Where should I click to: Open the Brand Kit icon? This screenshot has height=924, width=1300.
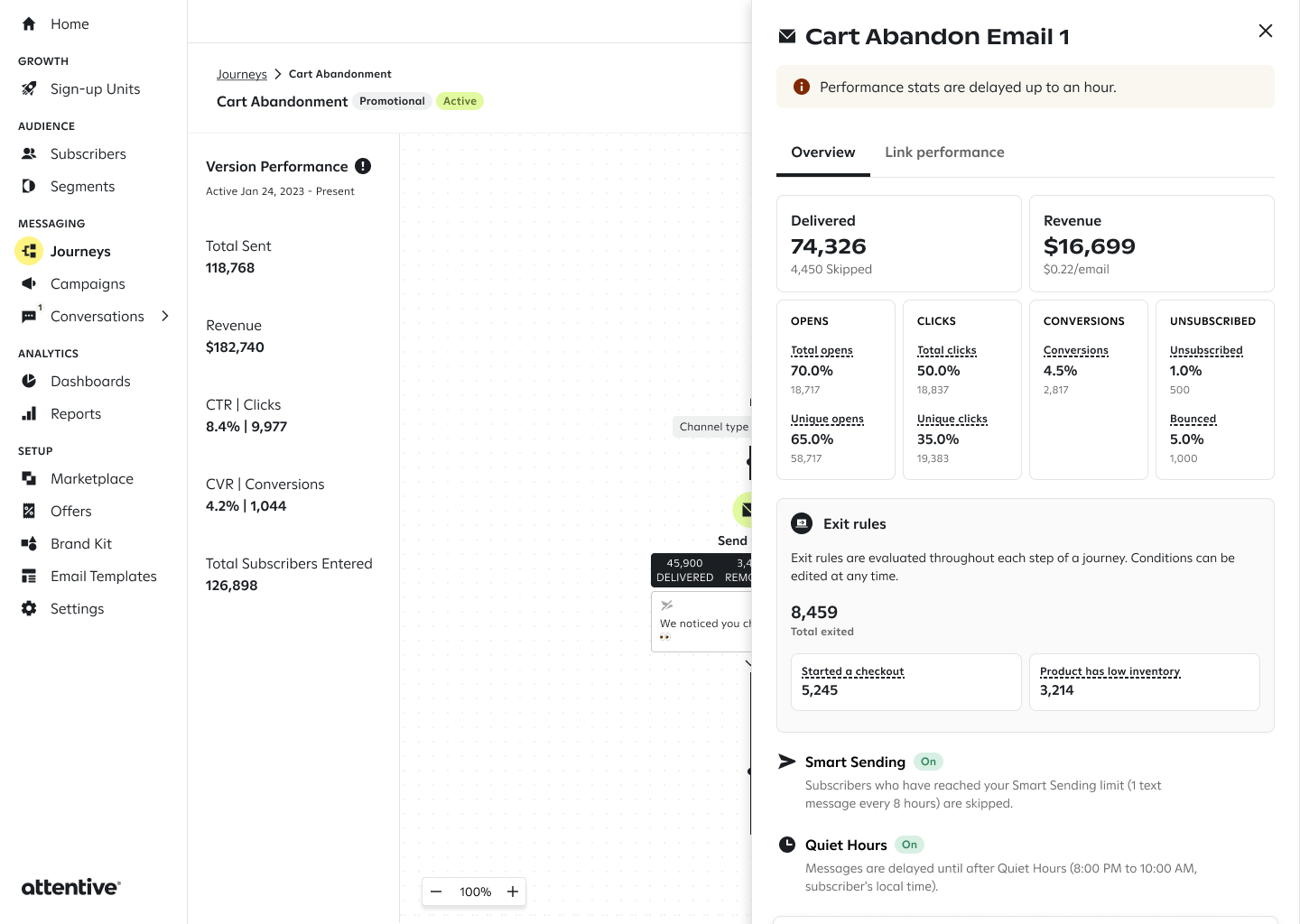[29, 543]
